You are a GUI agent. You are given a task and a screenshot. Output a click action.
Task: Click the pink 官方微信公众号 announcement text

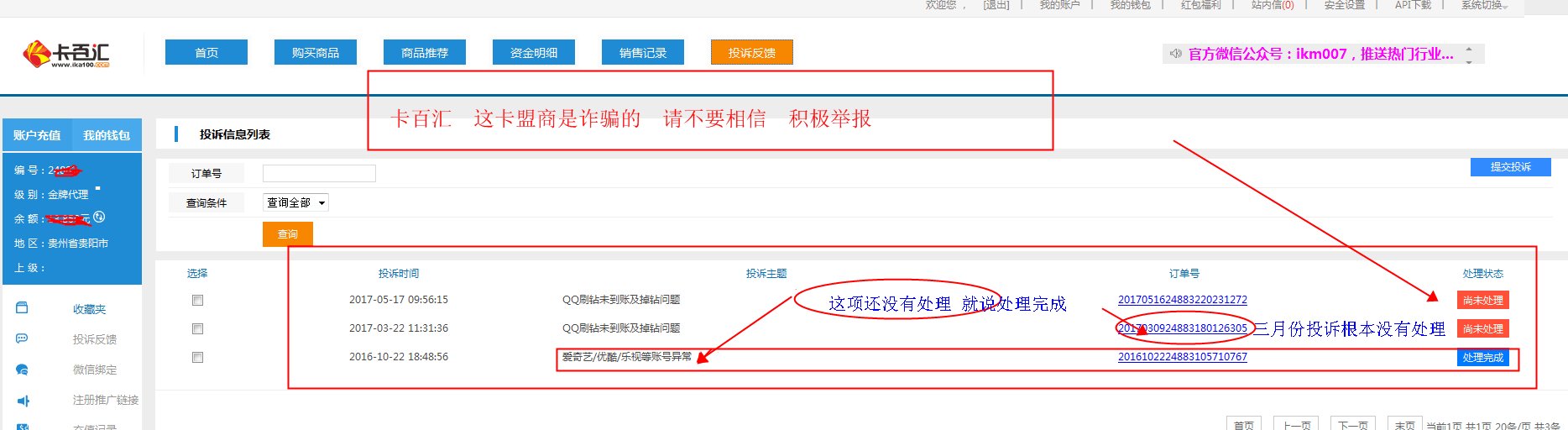click(1321, 54)
